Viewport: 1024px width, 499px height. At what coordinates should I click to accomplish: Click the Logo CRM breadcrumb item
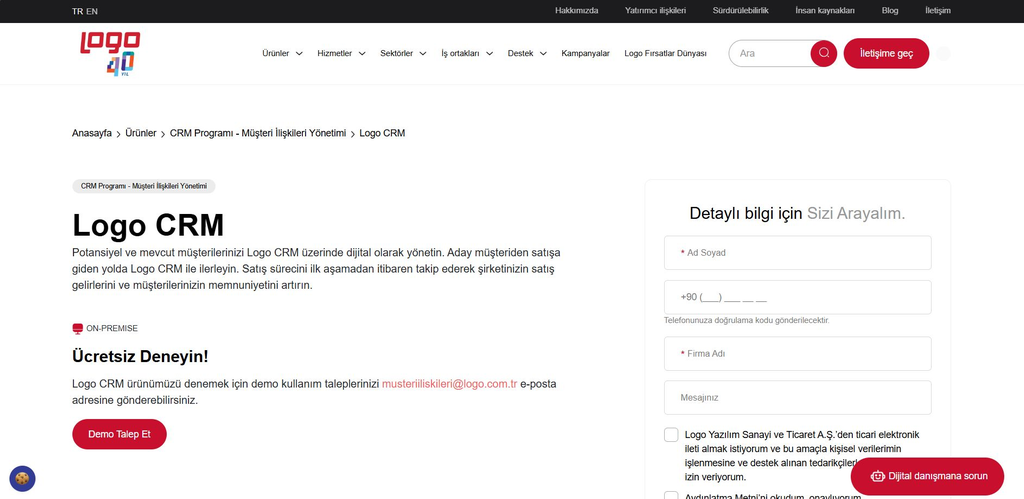382,133
